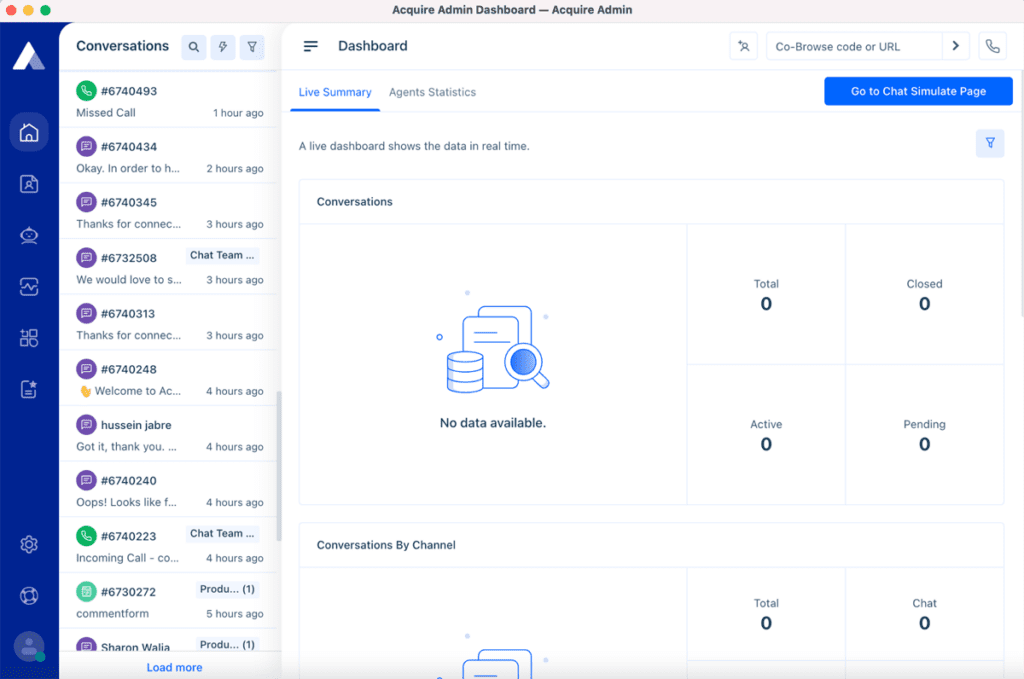Click the Conversations Total count
Image resolution: width=1024 pixels, height=679 pixels.
click(766, 304)
